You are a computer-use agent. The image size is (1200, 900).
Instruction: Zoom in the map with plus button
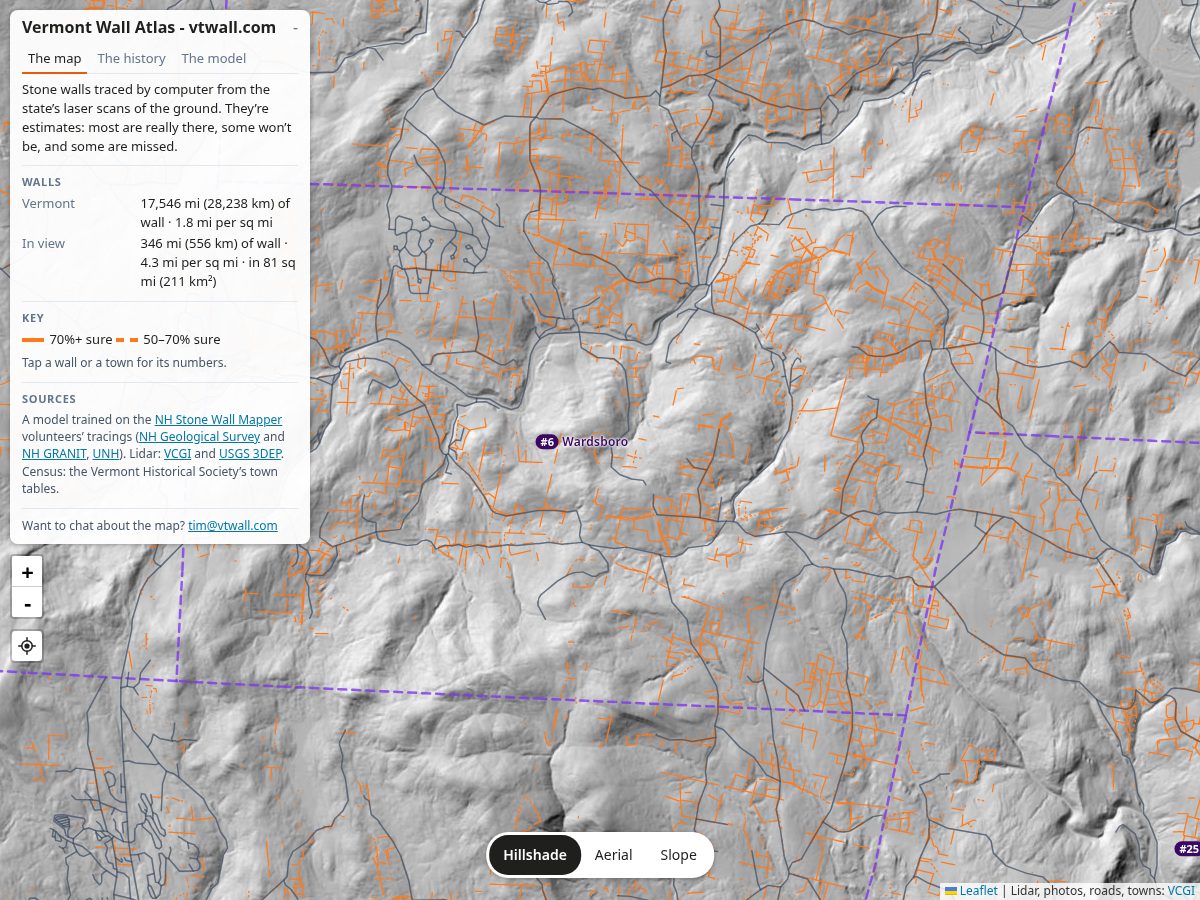click(27, 572)
